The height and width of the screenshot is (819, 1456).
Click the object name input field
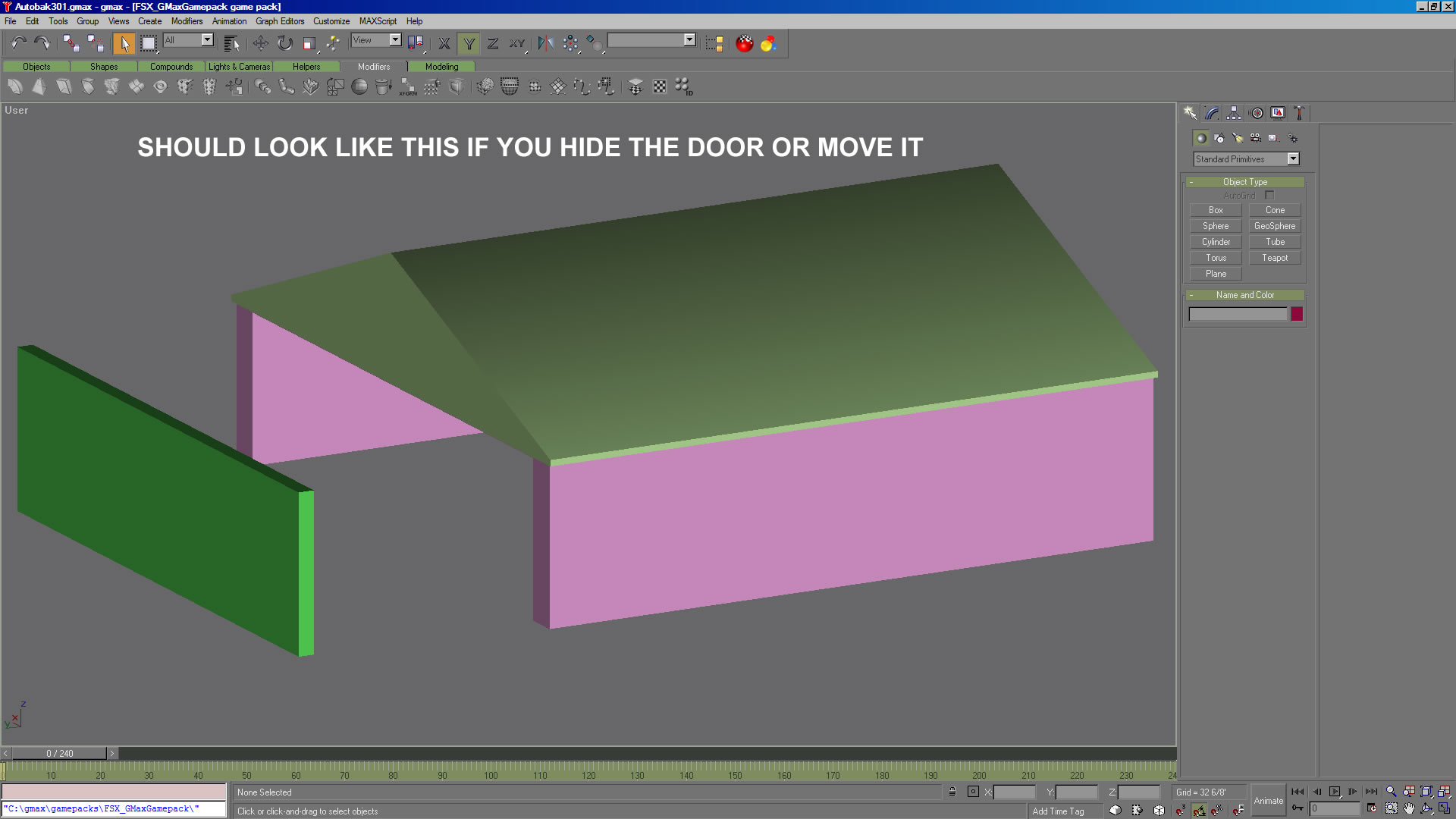pos(1237,314)
